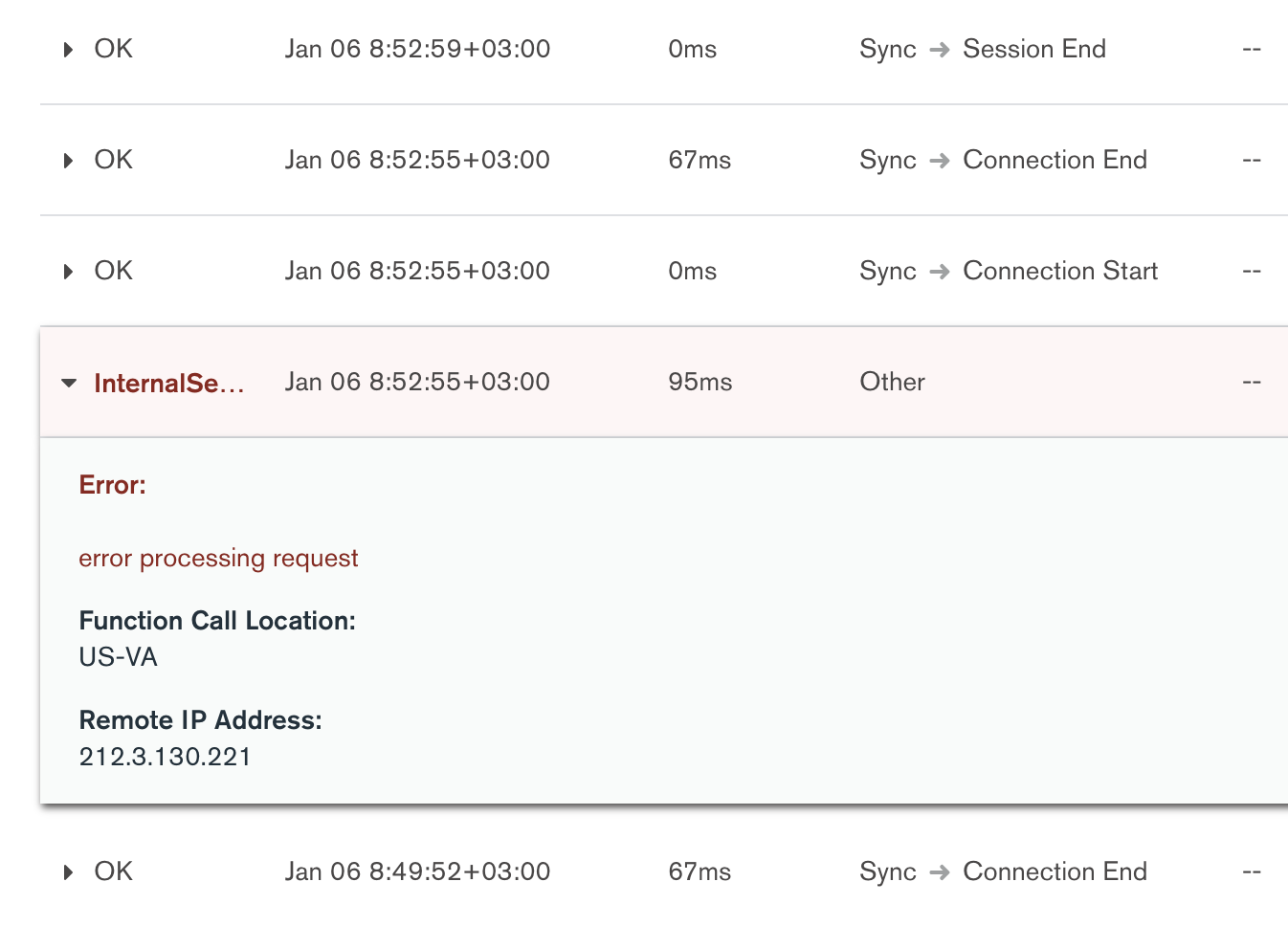
Task: Expand the 8:52:55 Connection End log row
Action: [68, 161]
